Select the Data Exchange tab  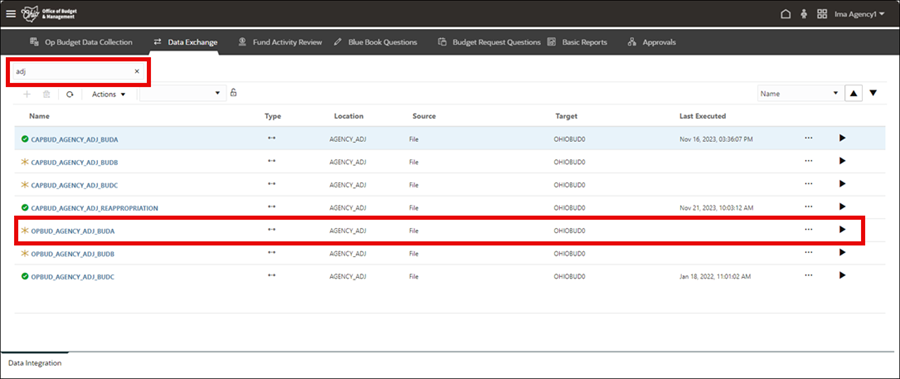pyautogui.click(x=185, y=42)
